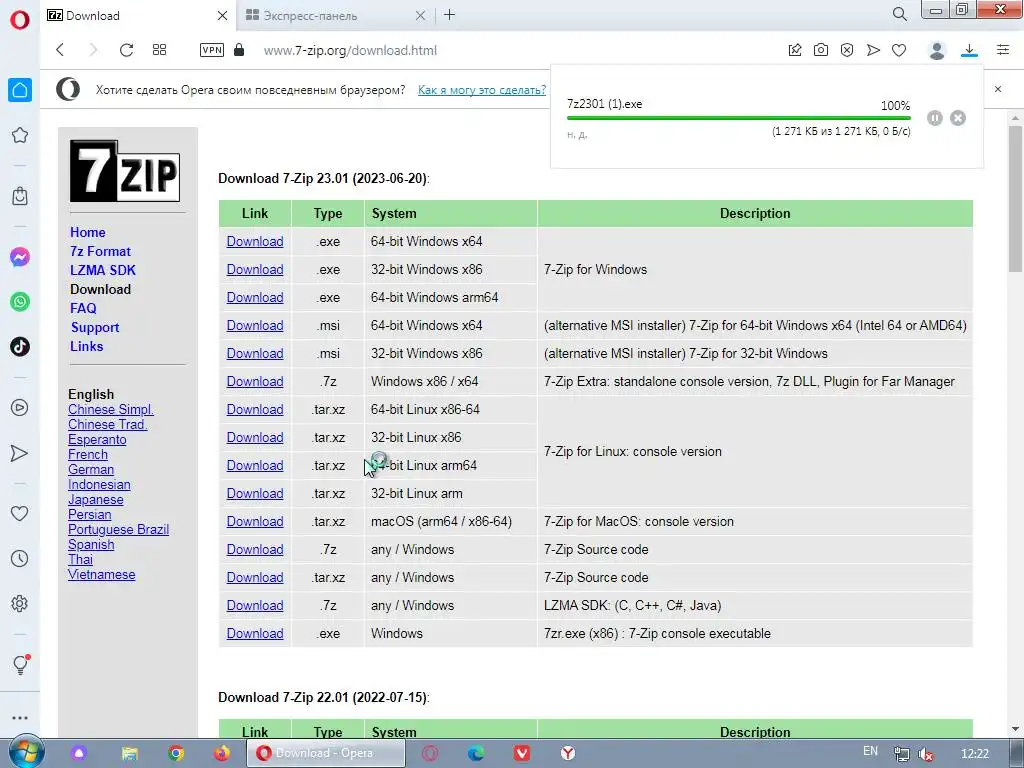Open the tab search magnifier
Image resolution: width=1024 pixels, height=768 pixels.
point(900,14)
